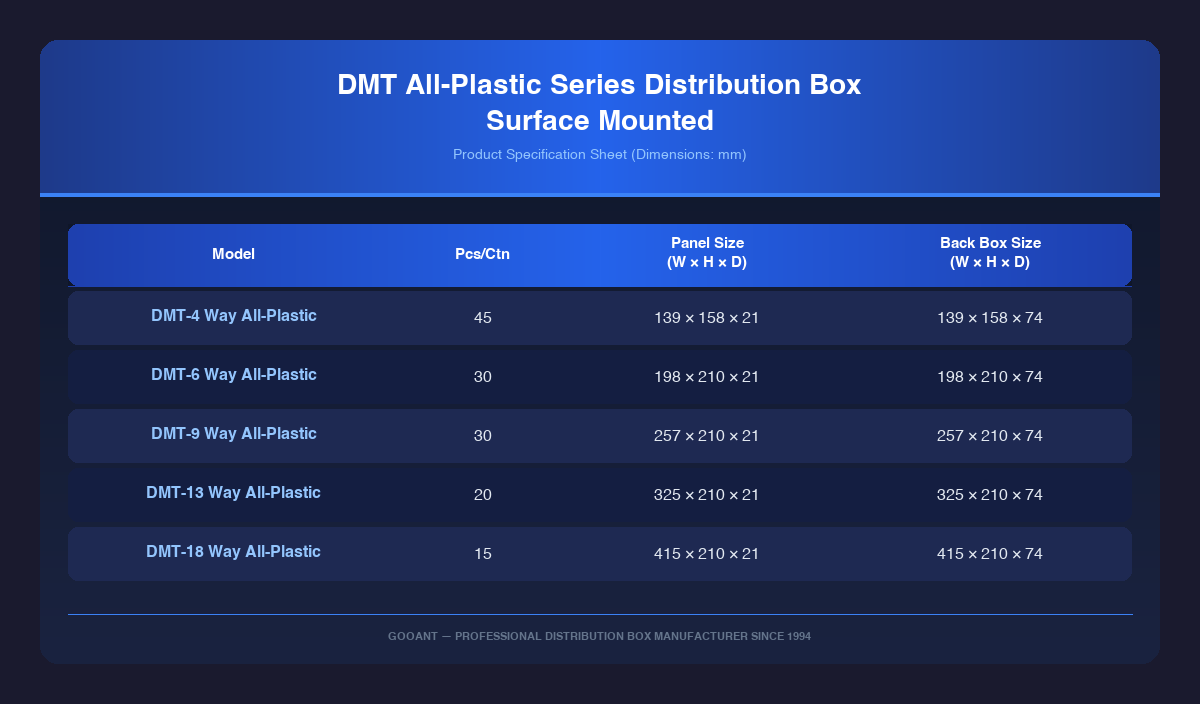Click panel size 257 × 210 × 21
This screenshot has height=704, width=1200.
click(707, 436)
